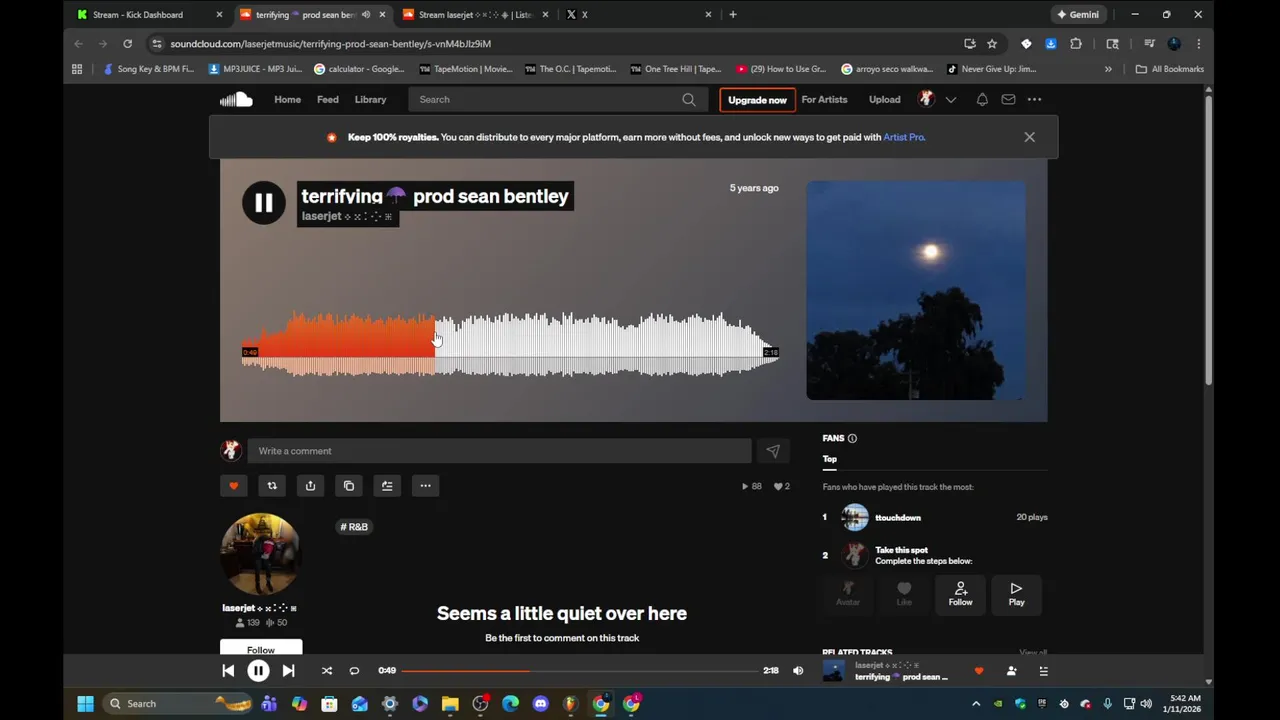Pause the track using the large hero pause button
This screenshot has height=720, width=1280.
point(264,203)
